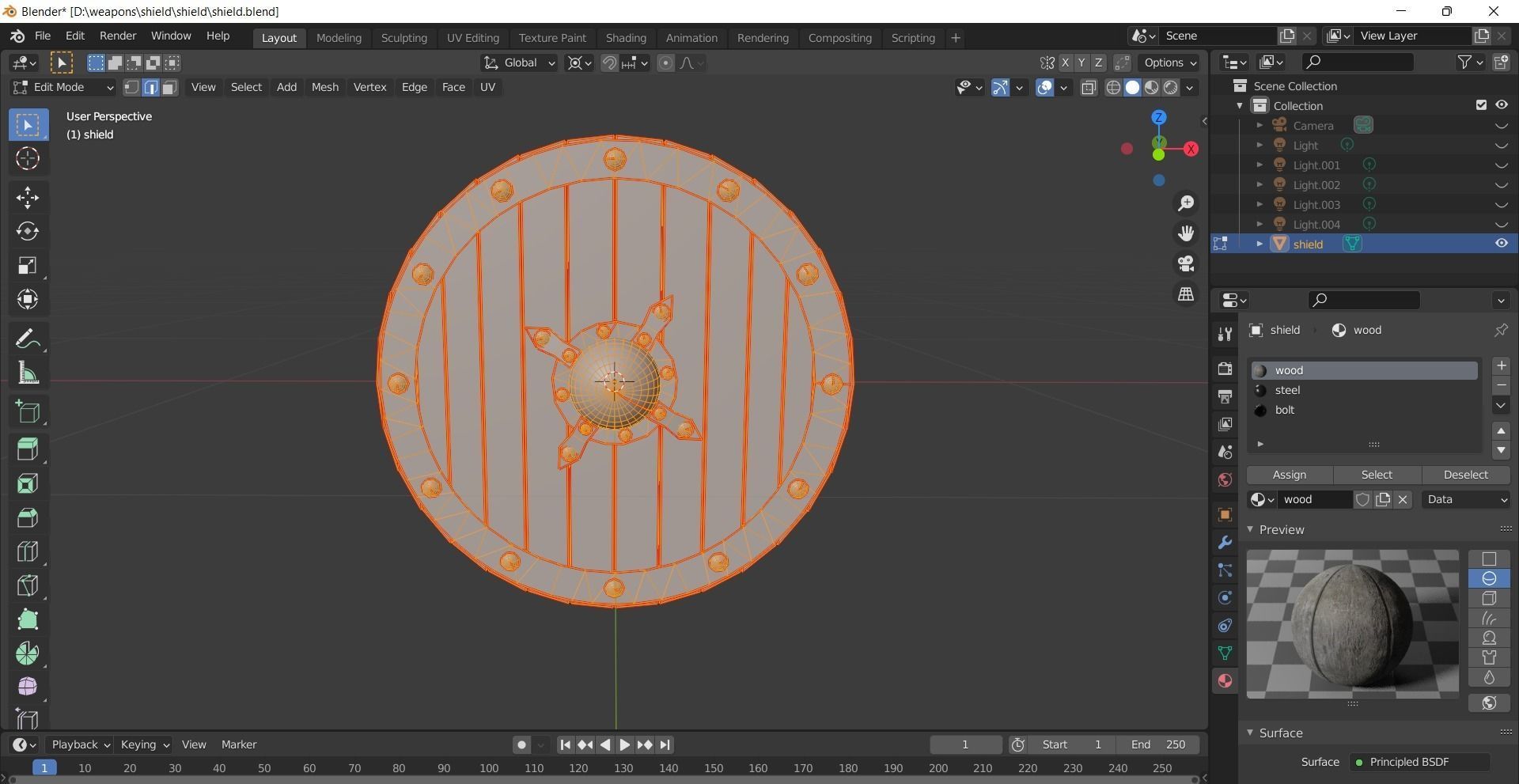Image resolution: width=1519 pixels, height=784 pixels.
Task: Open the Keying dropdown
Action: pos(144,744)
